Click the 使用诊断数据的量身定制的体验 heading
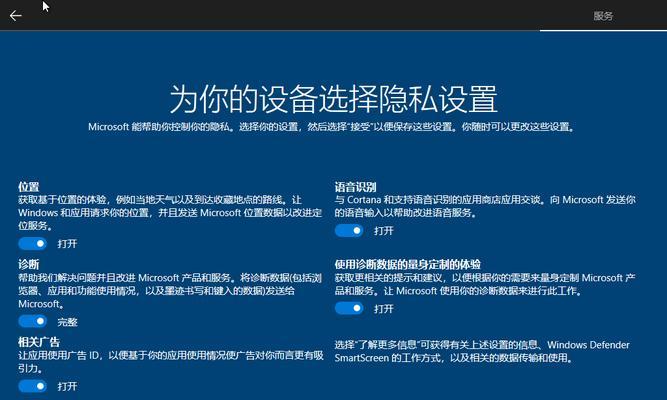 tap(408, 264)
